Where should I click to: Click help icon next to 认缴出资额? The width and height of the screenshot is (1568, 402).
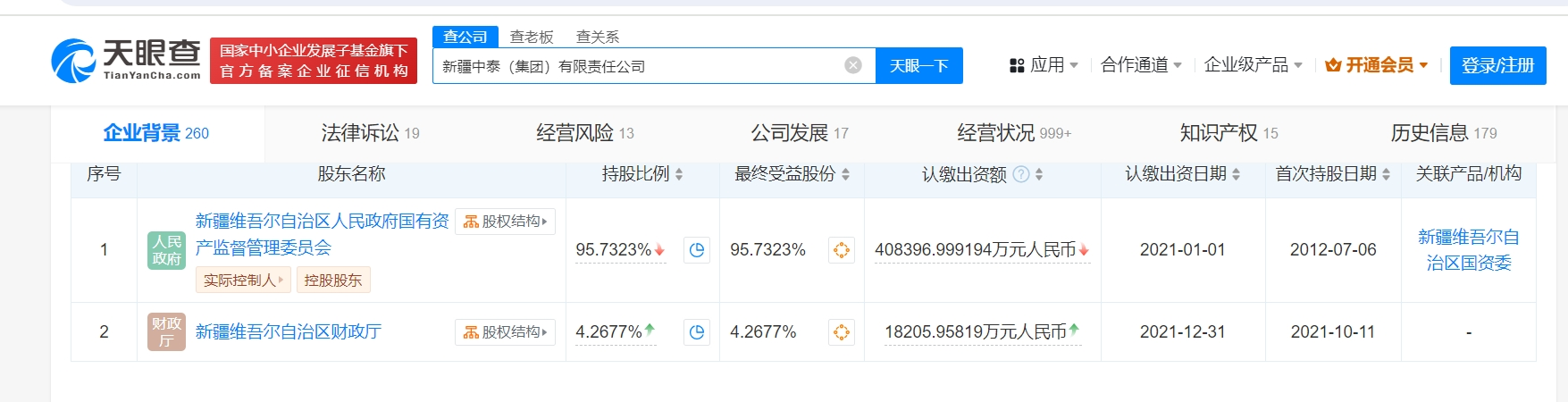pyautogui.click(x=1021, y=174)
